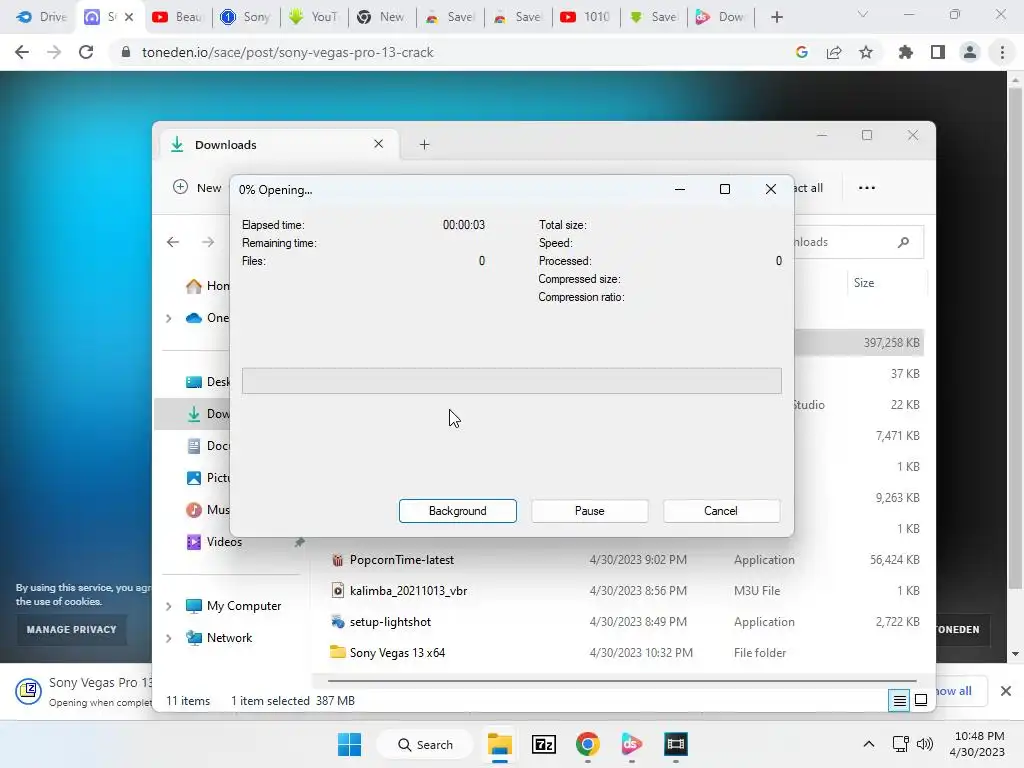Open Chrome tab search chevron

tap(863, 14)
